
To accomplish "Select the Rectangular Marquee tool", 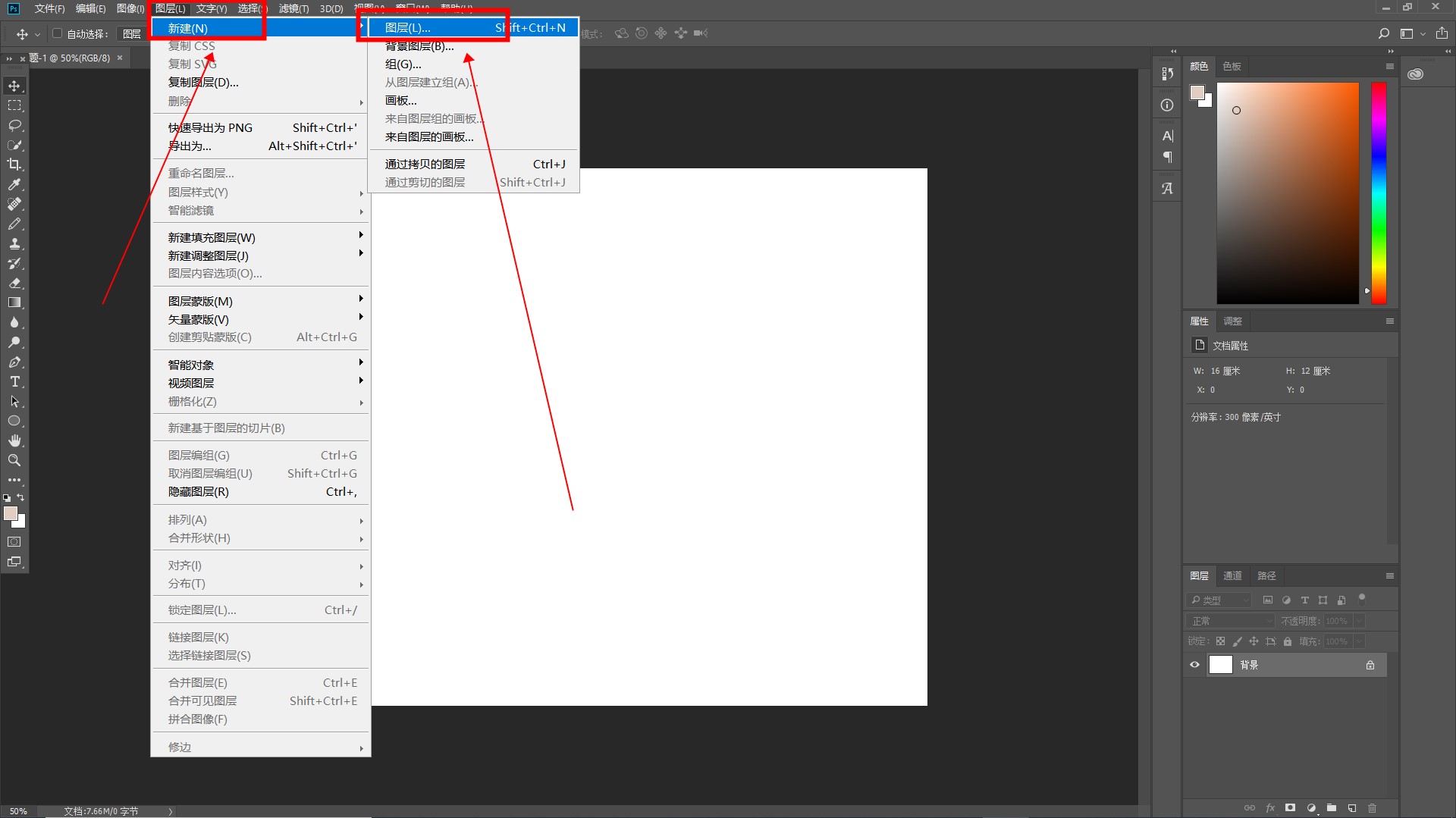I will click(x=14, y=105).
